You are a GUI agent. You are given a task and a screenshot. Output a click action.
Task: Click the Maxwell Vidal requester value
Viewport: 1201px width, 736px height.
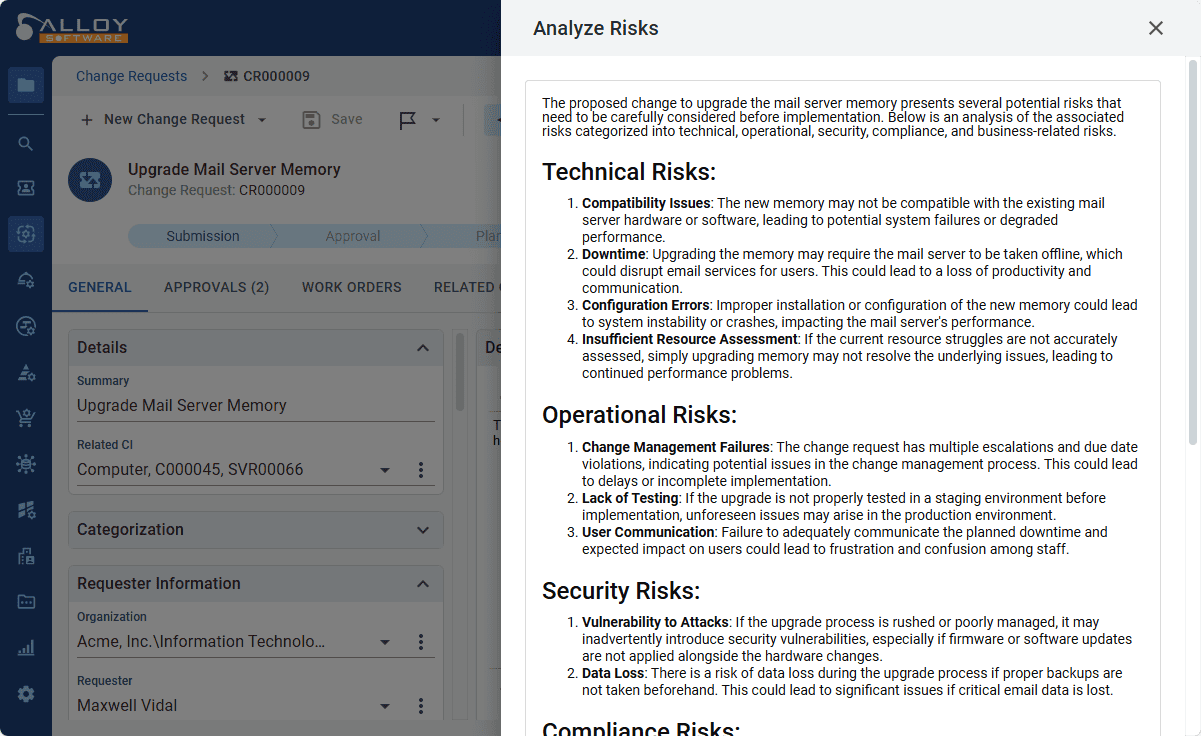(127, 706)
